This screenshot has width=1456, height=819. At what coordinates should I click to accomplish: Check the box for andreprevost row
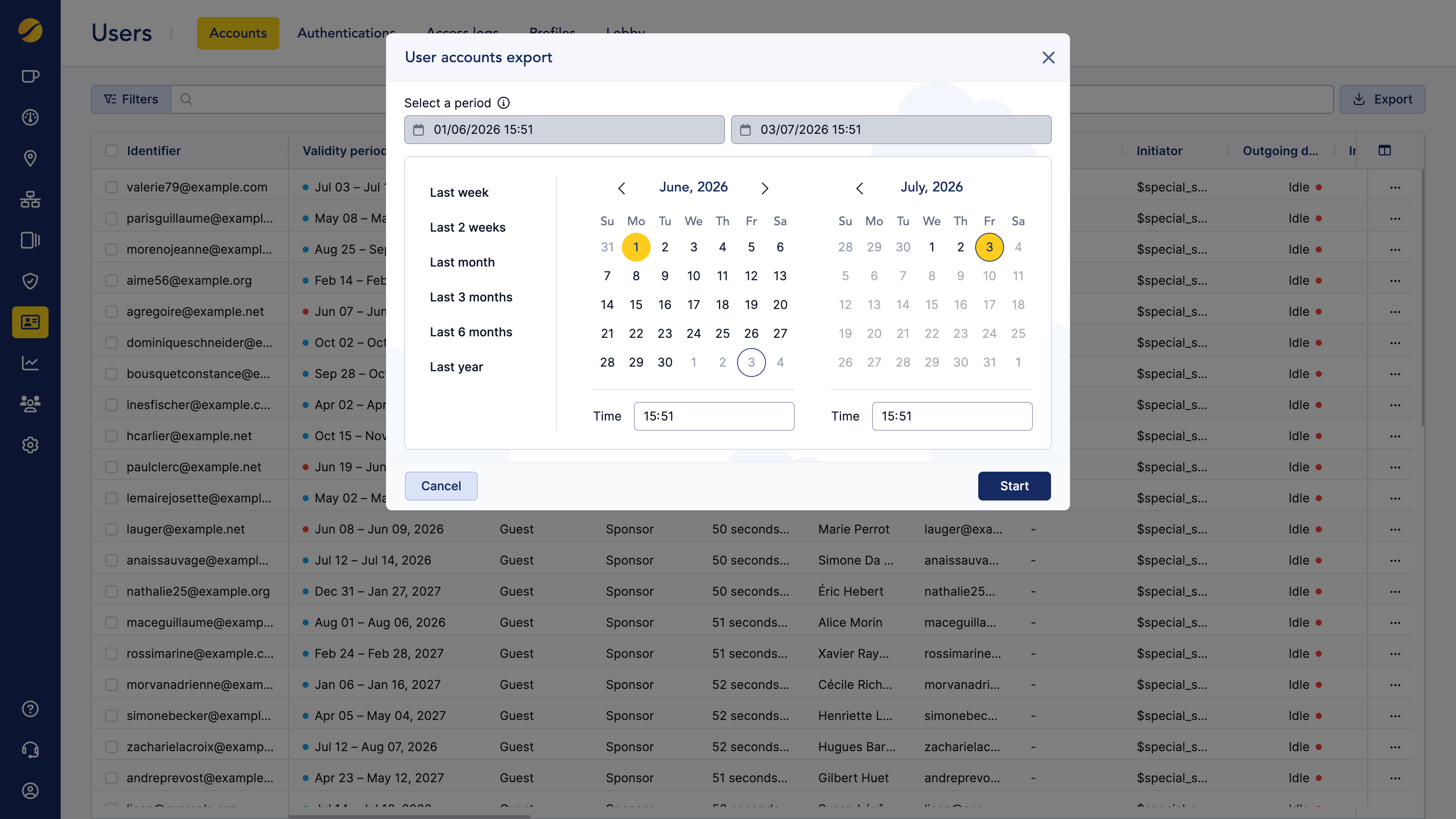click(111, 778)
